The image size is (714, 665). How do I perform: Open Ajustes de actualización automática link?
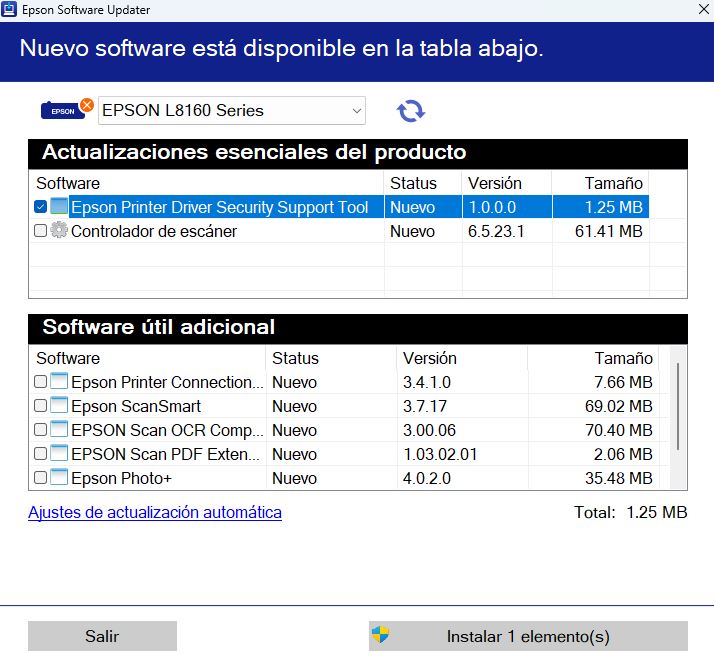point(155,512)
